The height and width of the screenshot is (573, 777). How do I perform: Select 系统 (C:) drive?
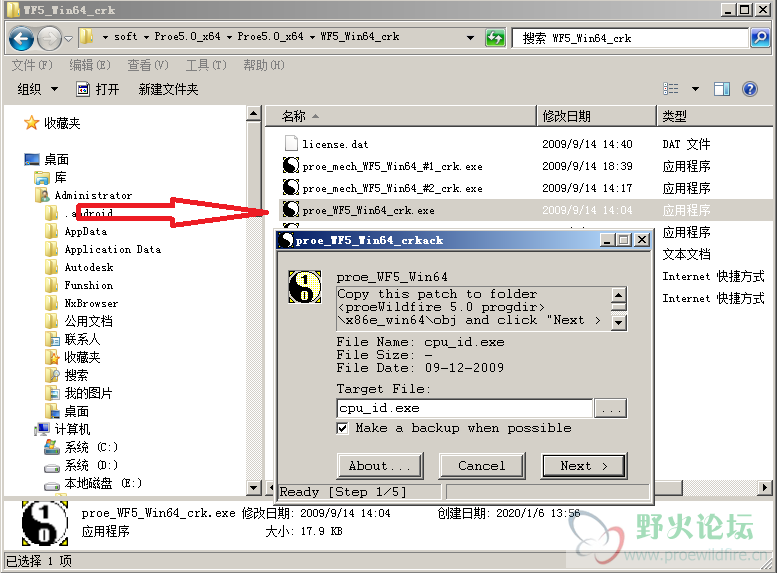(81, 447)
